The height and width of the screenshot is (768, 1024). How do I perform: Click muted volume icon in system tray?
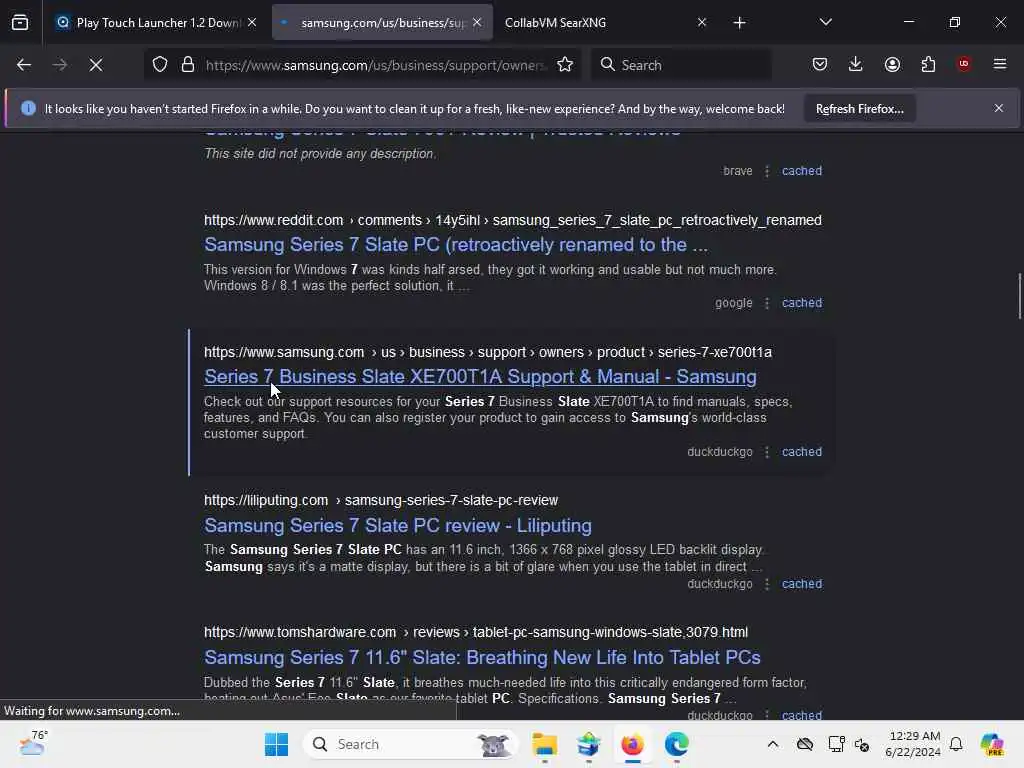click(862, 744)
